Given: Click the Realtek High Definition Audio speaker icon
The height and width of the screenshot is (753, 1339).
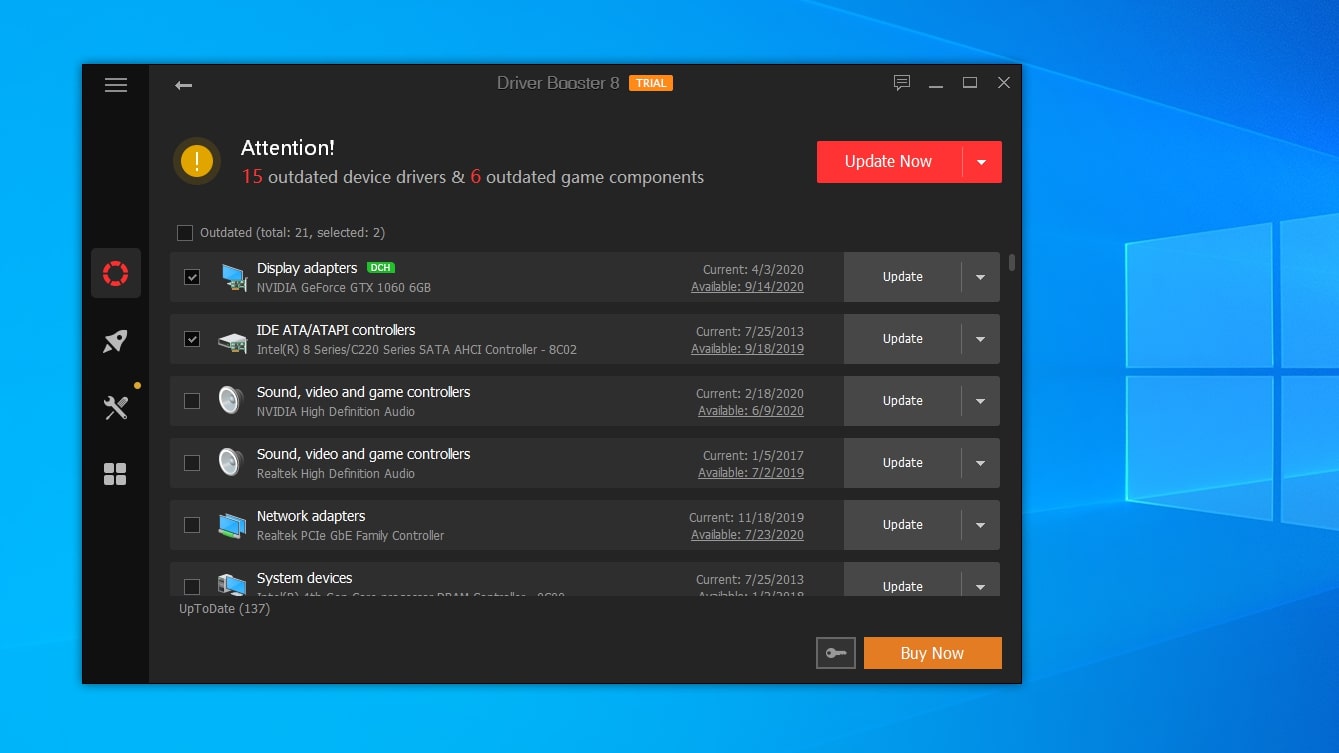Looking at the screenshot, I should click(231, 463).
